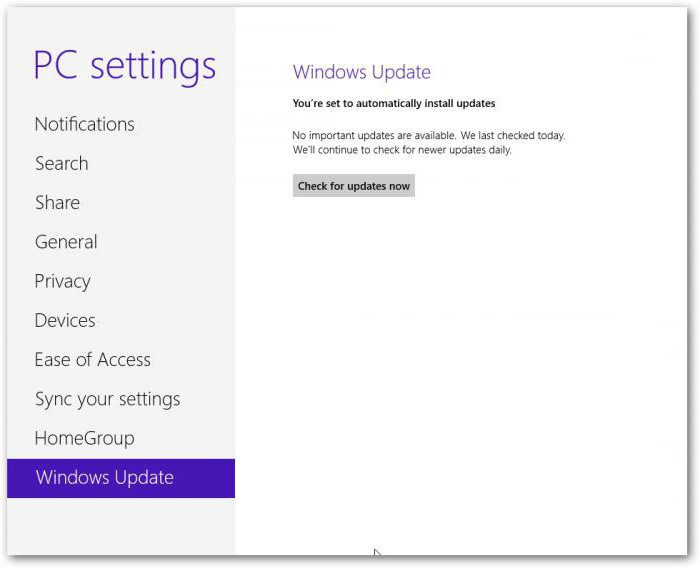Click the PC settings title

click(x=125, y=66)
